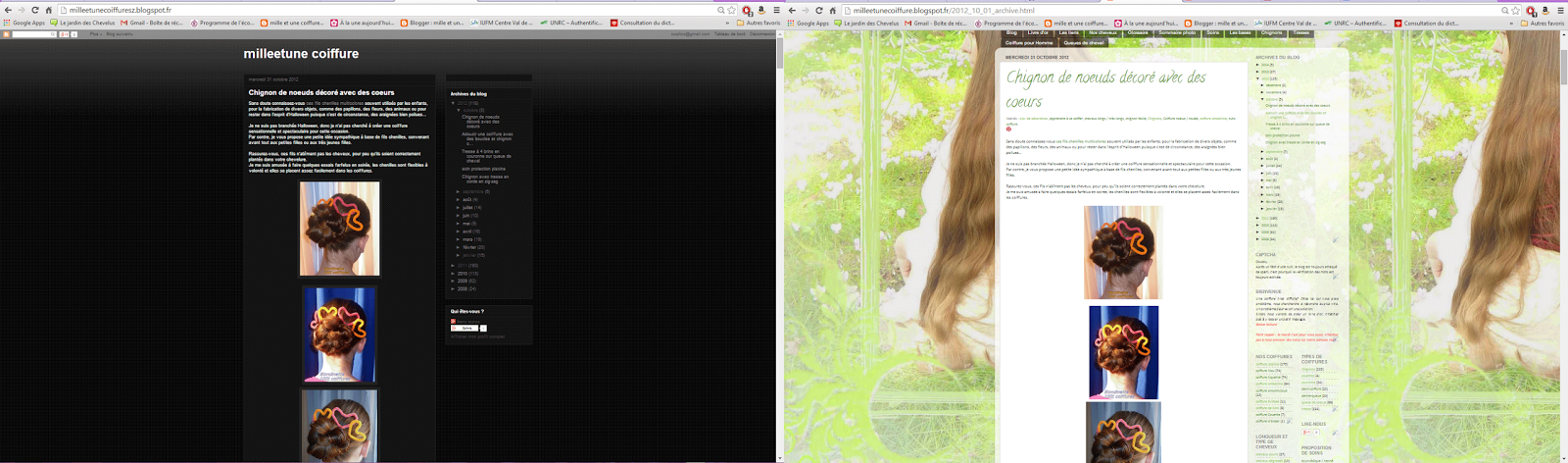Open Google Apps bookmark in green blog window
This screenshot has width=1568, height=463.
tap(808, 23)
